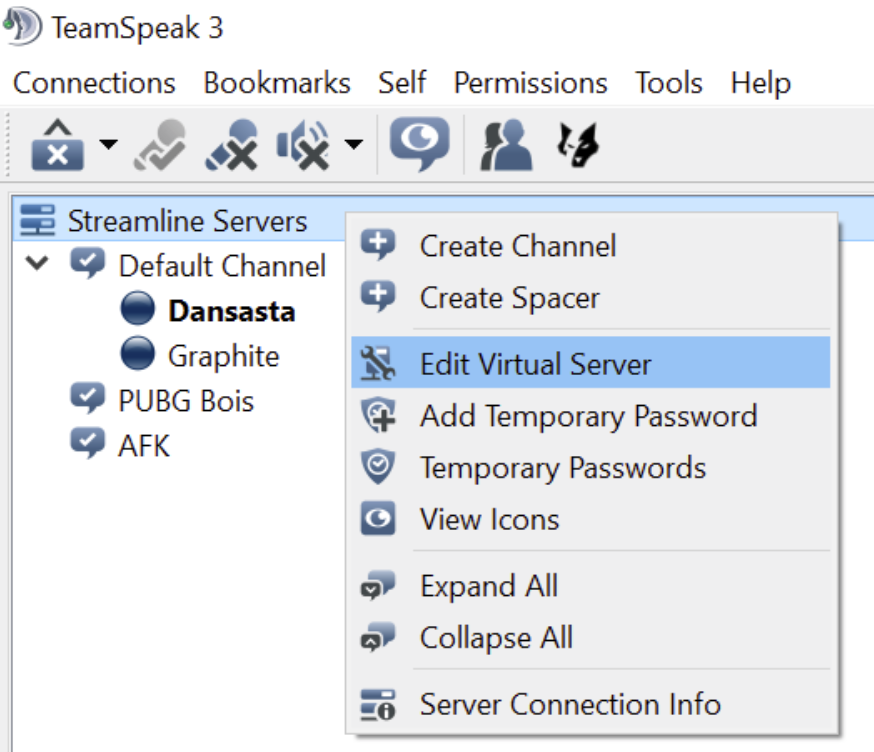The height and width of the screenshot is (752, 874).
Task: Click the disconnect from server toolbar icon
Action: click(x=58, y=145)
